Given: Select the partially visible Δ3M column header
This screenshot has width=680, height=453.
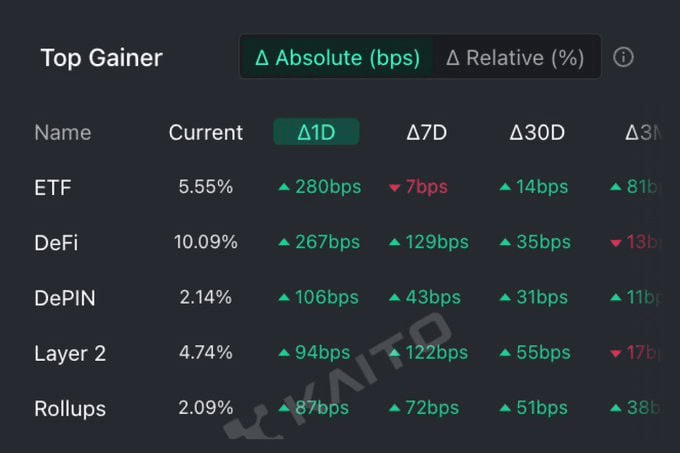Looking at the screenshot, I should pyautogui.click(x=644, y=132).
